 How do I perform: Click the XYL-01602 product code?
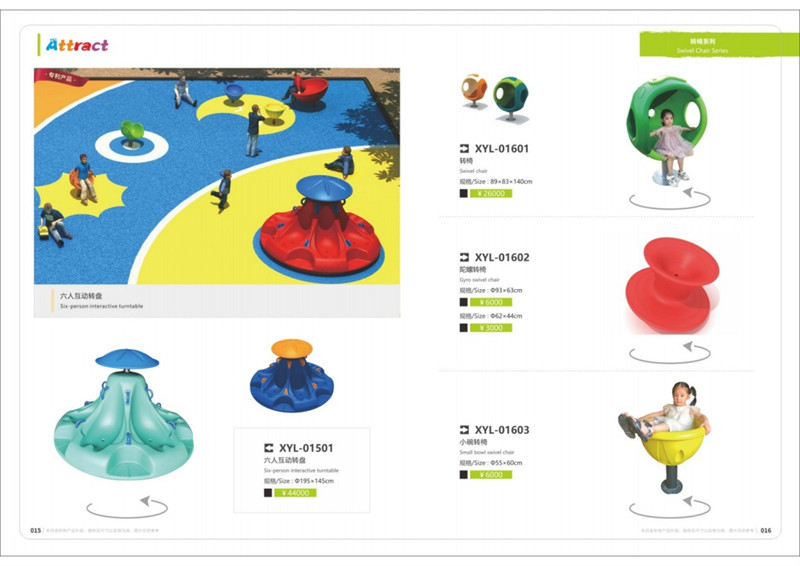502,257
